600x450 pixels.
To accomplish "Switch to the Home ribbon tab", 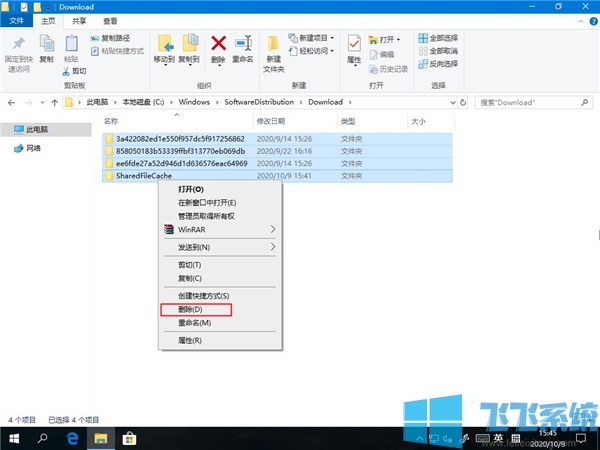I will 48,21.
